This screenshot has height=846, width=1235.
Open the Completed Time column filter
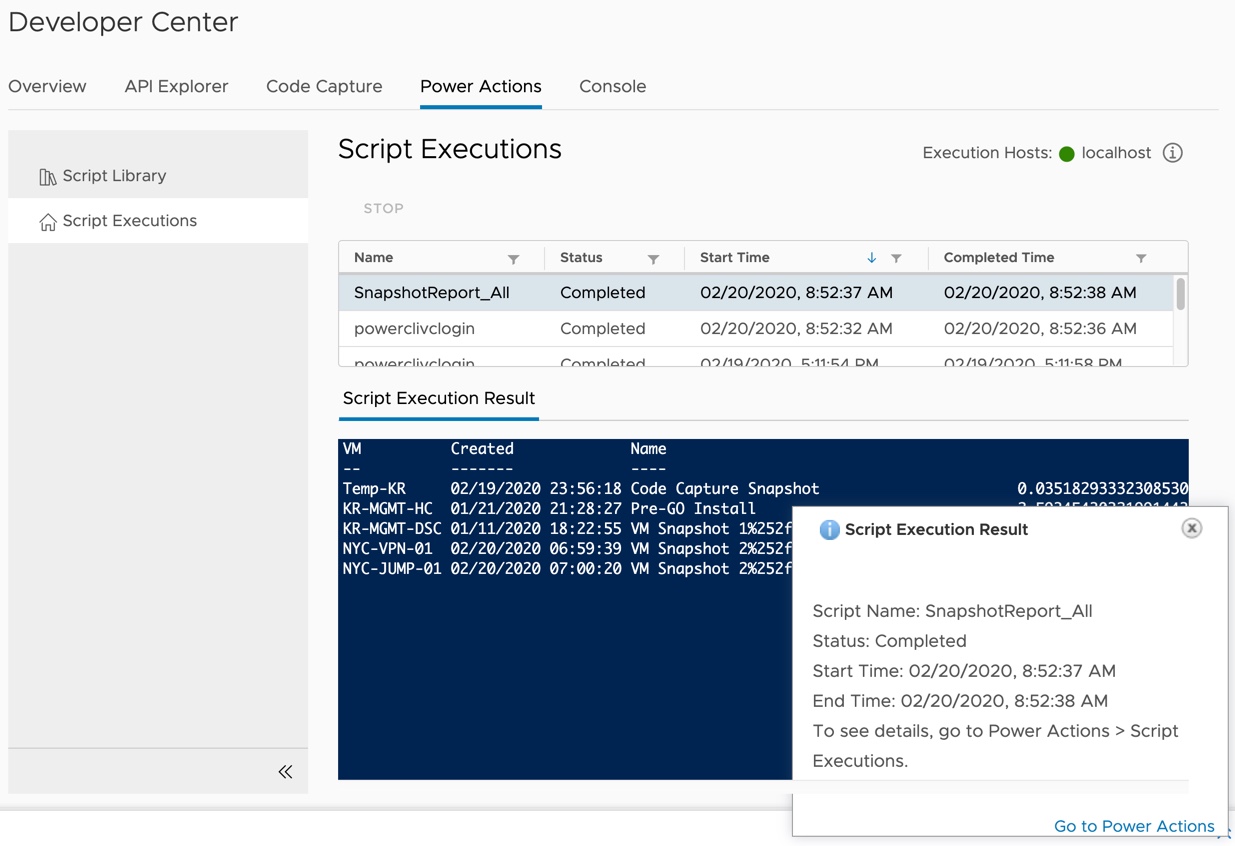[x=1141, y=259]
